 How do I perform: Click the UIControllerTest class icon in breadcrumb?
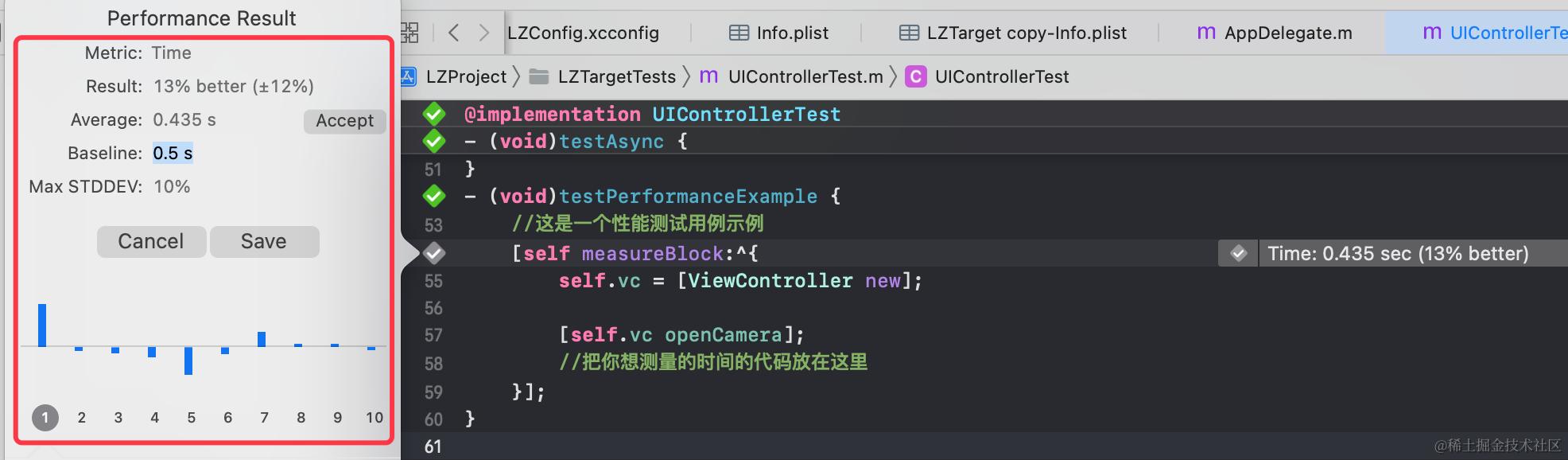[916, 76]
